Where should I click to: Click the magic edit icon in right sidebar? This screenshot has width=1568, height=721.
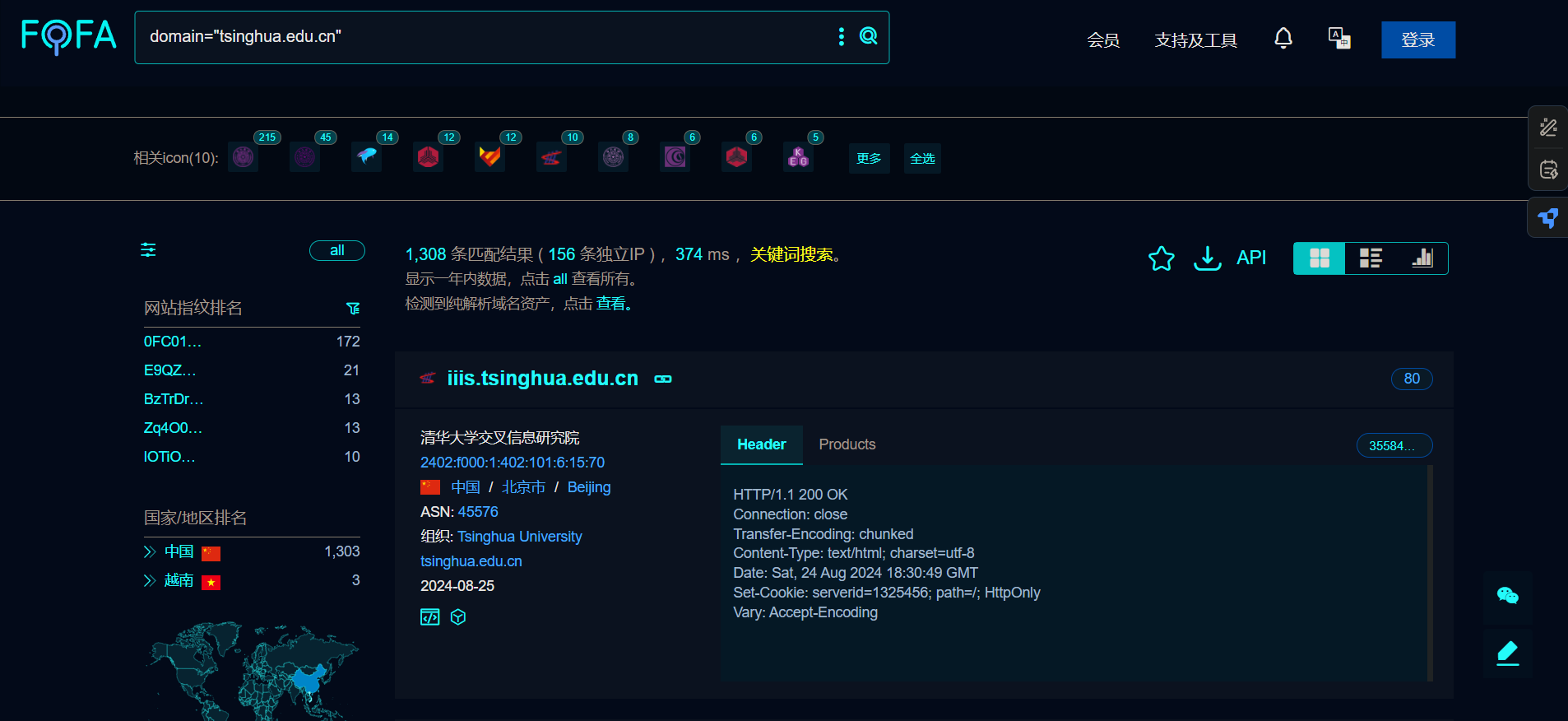pos(1548,128)
